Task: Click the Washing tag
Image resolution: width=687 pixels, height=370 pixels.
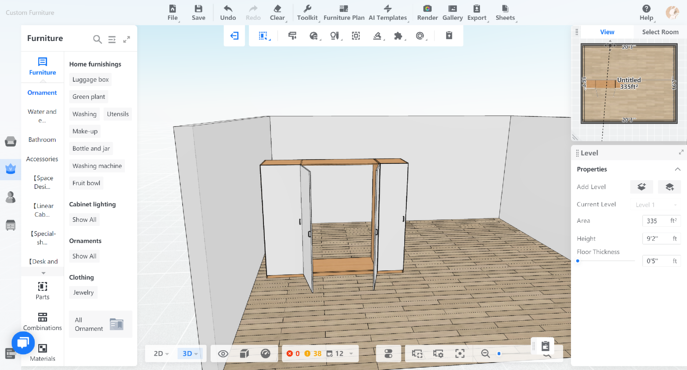Action: pos(85,114)
